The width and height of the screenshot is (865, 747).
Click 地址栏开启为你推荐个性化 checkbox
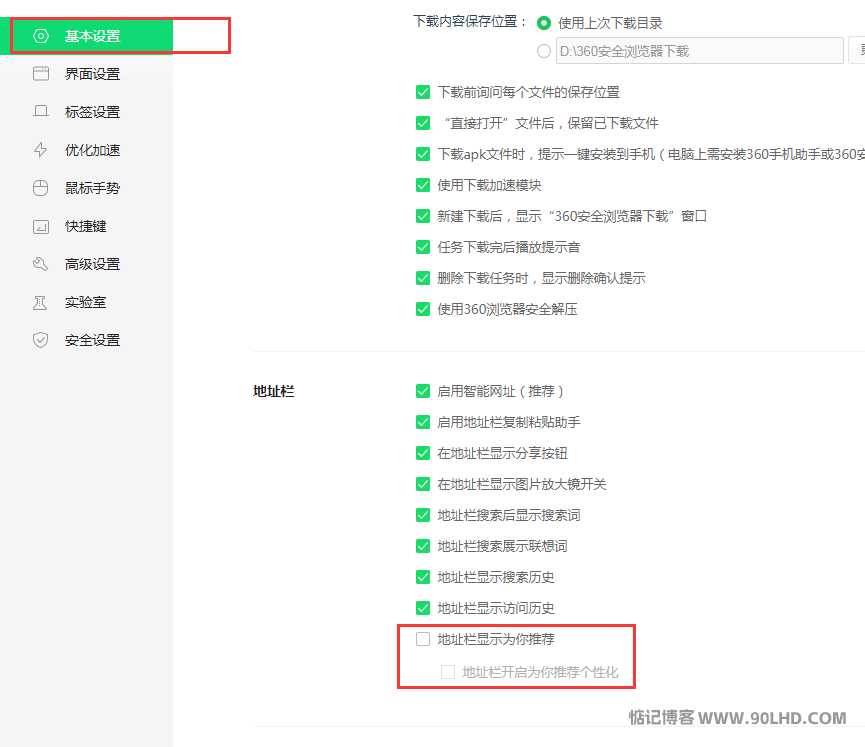pyautogui.click(x=448, y=672)
